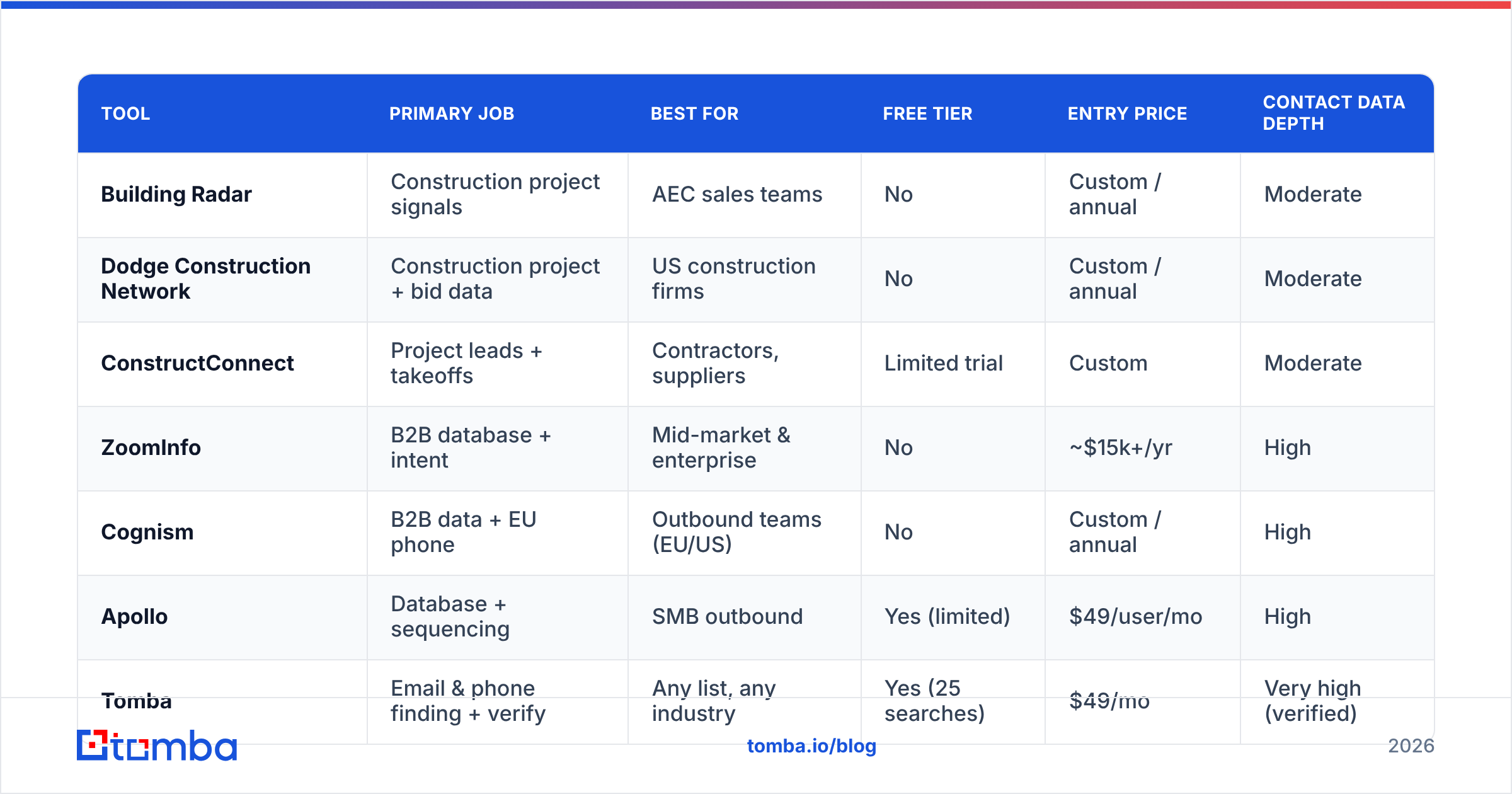Select the Limited trial cell

tap(944, 363)
